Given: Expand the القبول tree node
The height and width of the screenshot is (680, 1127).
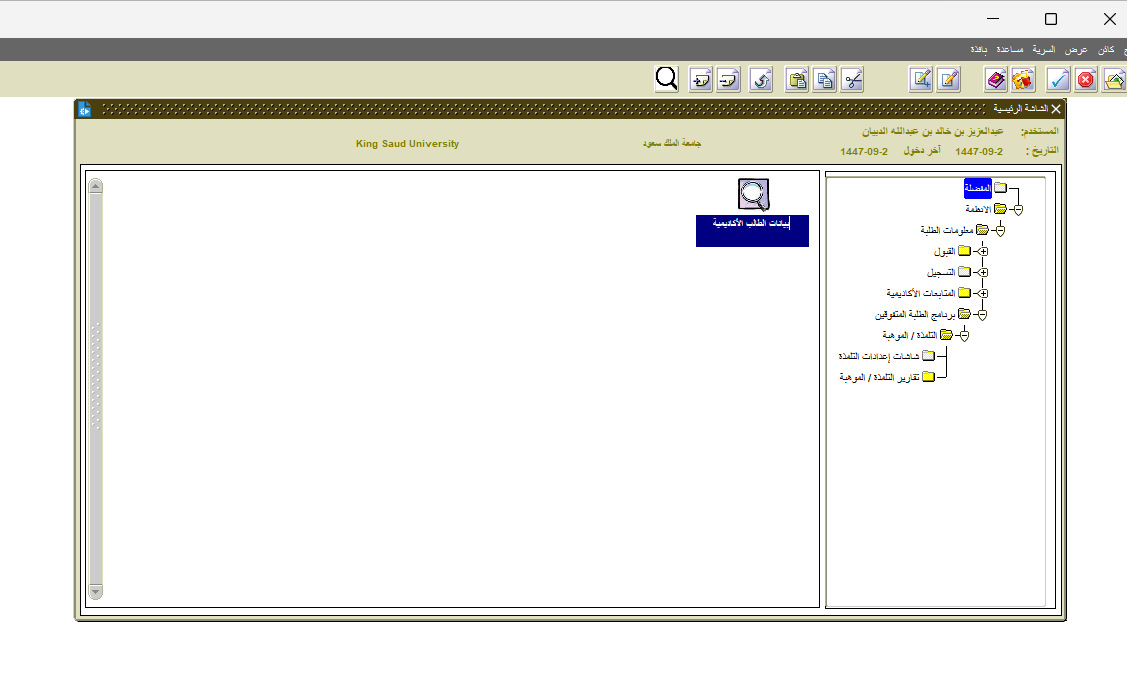Looking at the screenshot, I should pyautogui.click(x=982, y=251).
